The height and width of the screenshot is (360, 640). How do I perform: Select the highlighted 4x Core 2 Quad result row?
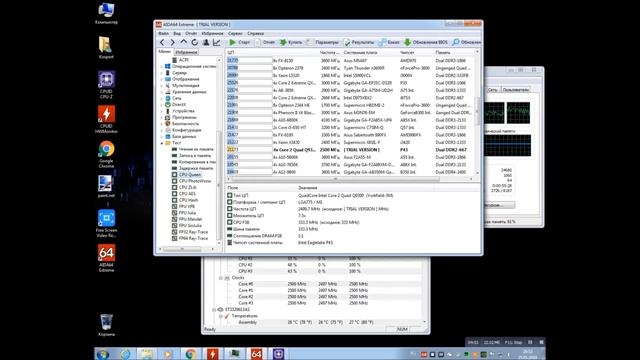(350, 150)
